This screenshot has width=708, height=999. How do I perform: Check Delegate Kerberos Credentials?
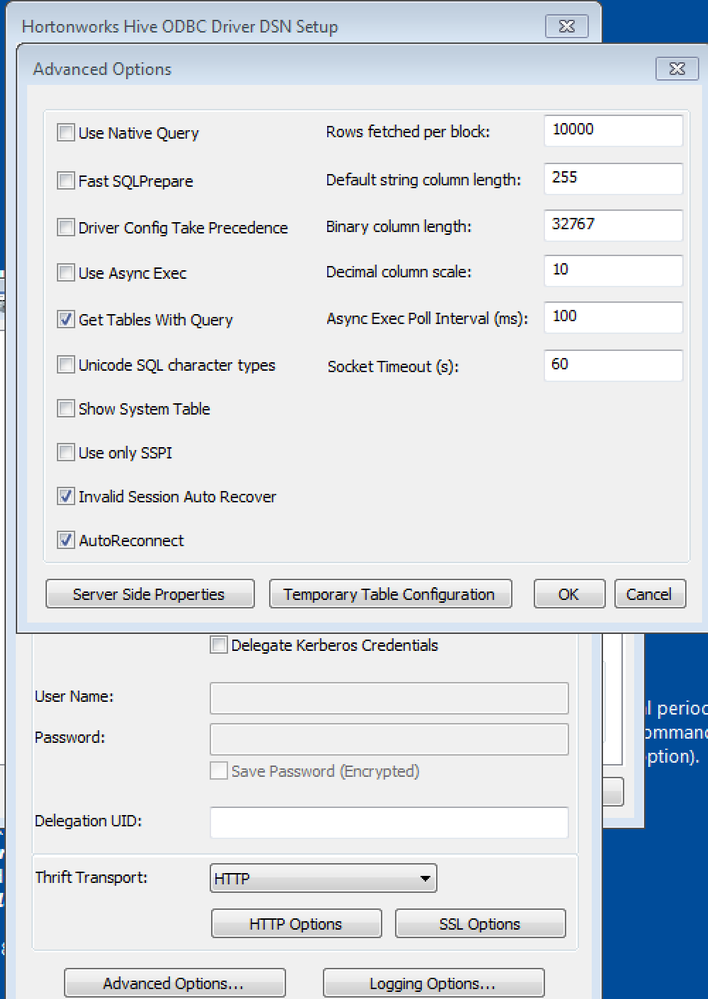pos(219,645)
